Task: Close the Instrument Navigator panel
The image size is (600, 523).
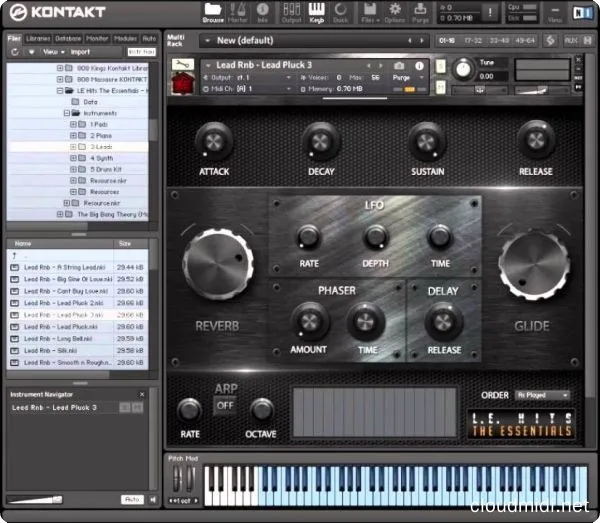Action: [x=142, y=394]
